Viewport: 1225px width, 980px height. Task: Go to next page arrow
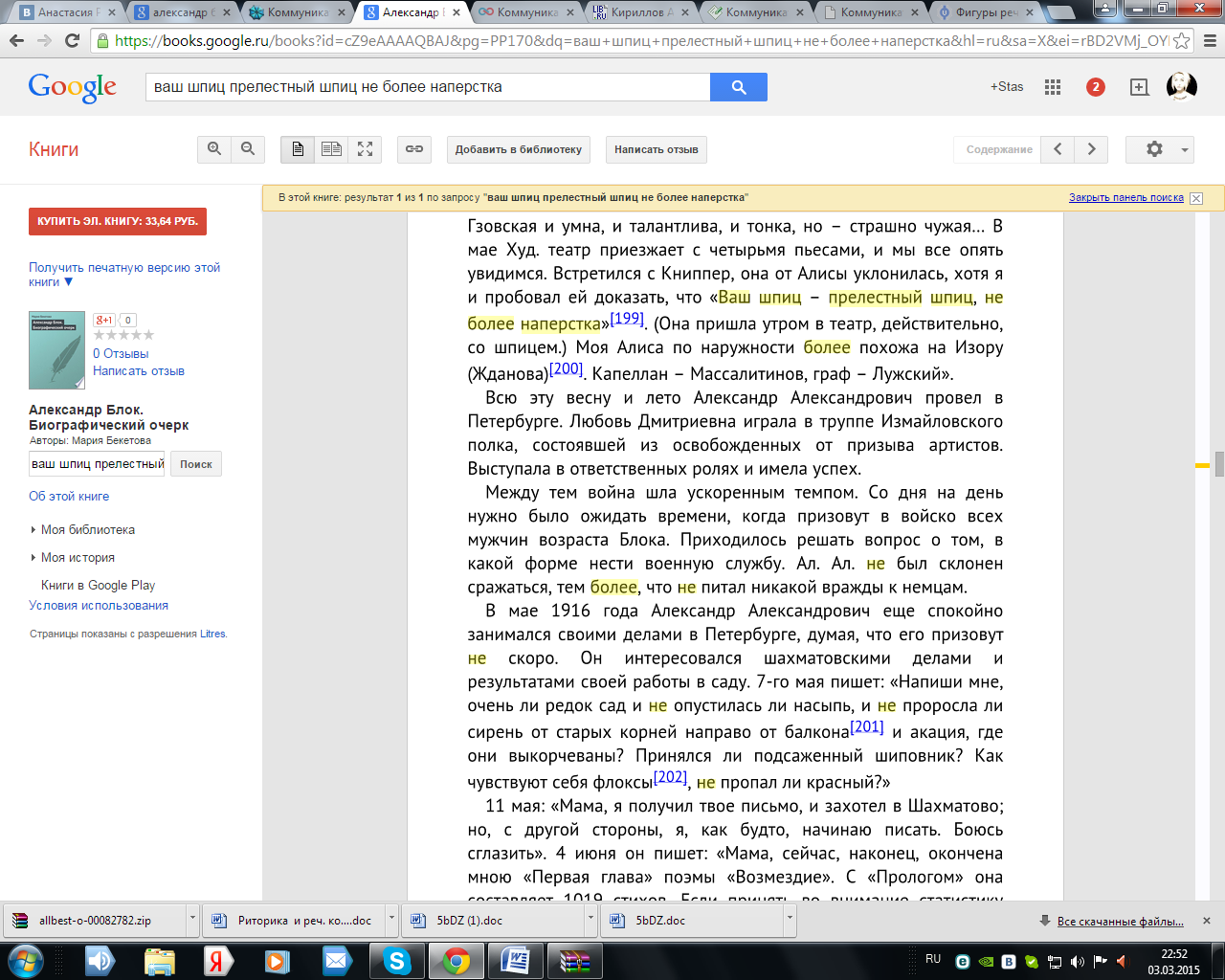(x=1091, y=149)
